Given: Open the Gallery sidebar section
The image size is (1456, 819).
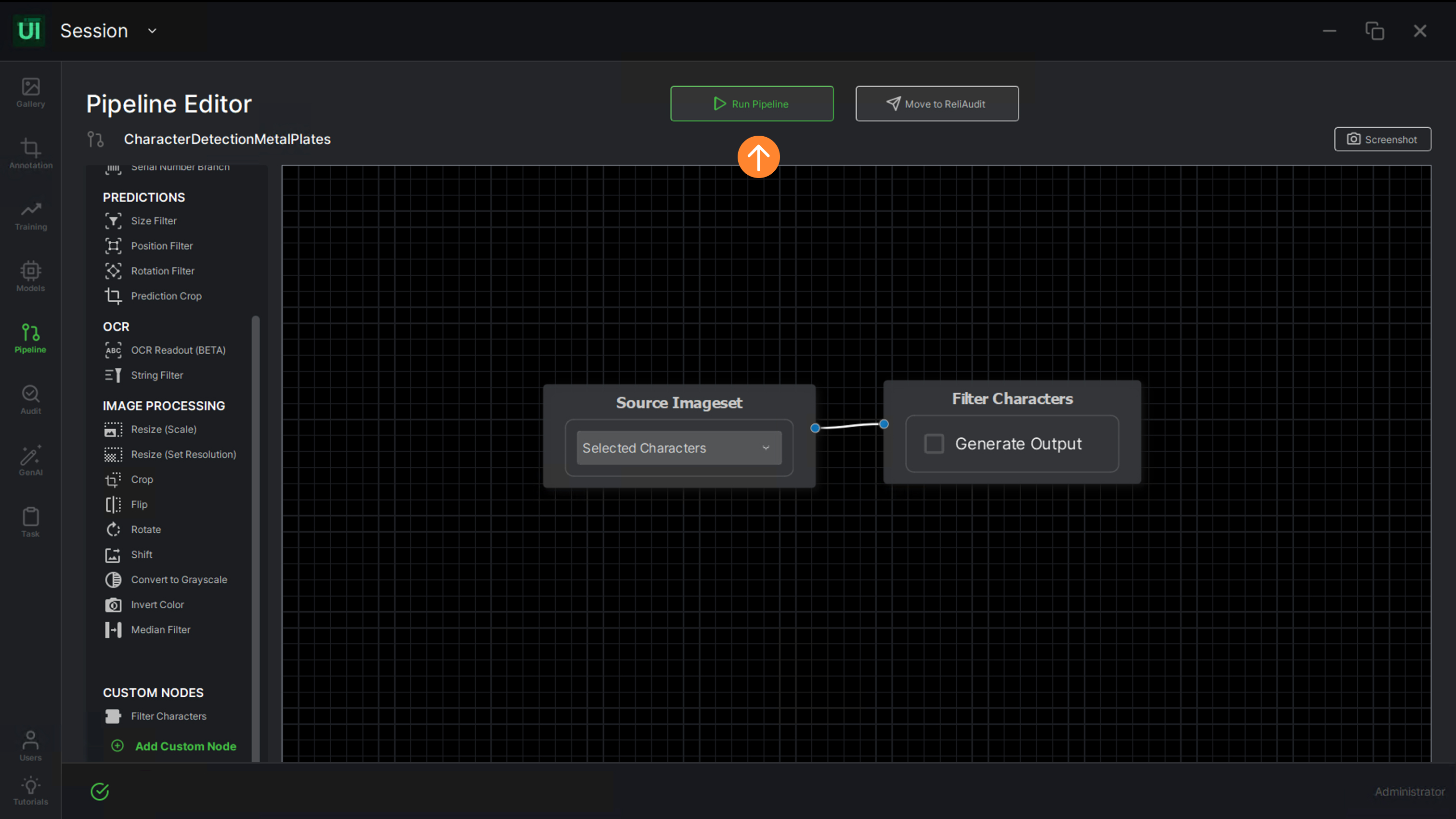Looking at the screenshot, I should (30, 93).
